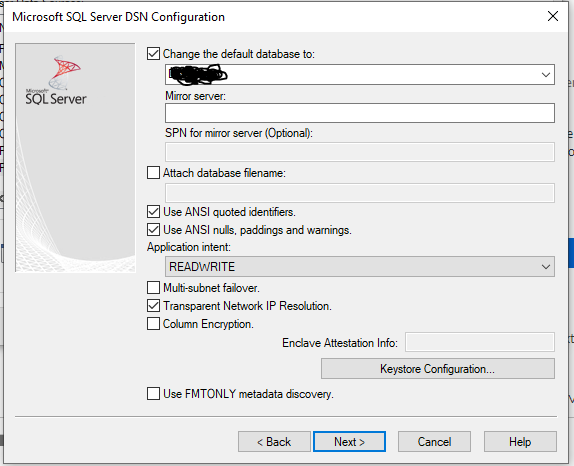Image resolution: width=574 pixels, height=466 pixels.
Task: Open Keystore Configuration dialog
Action: (x=437, y=369)
